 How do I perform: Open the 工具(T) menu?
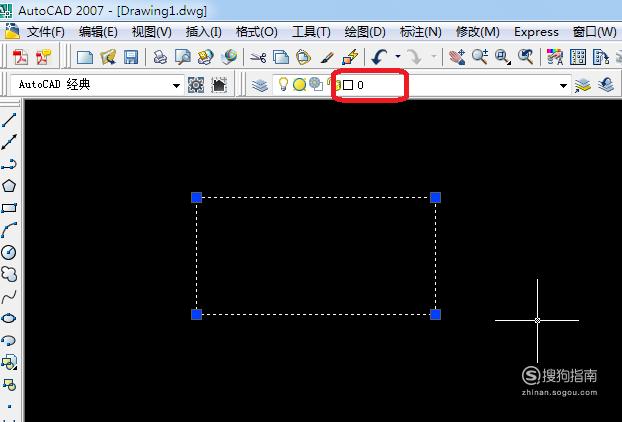tap(311, 32)
